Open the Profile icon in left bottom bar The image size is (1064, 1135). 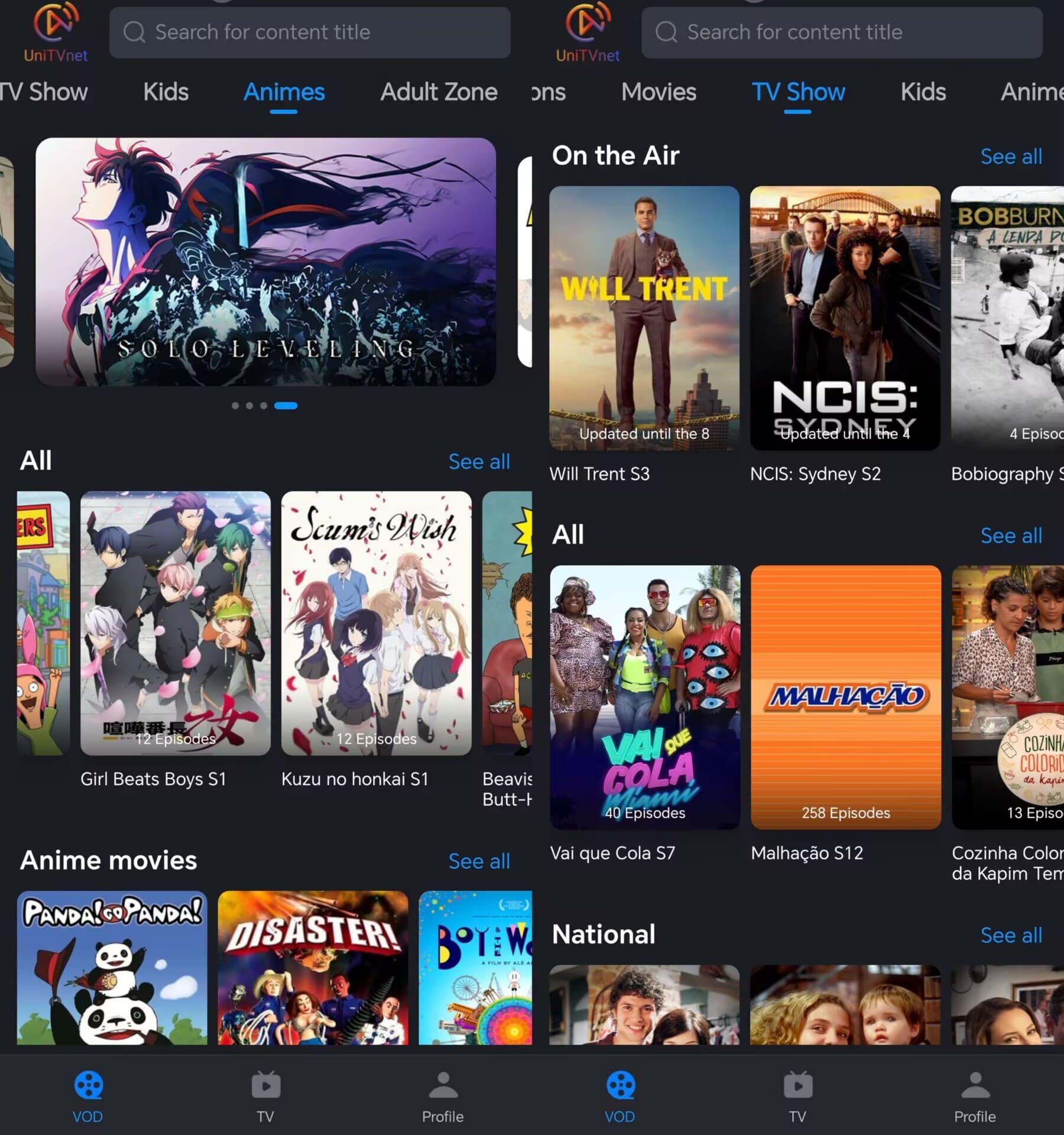pos(443,1085)
